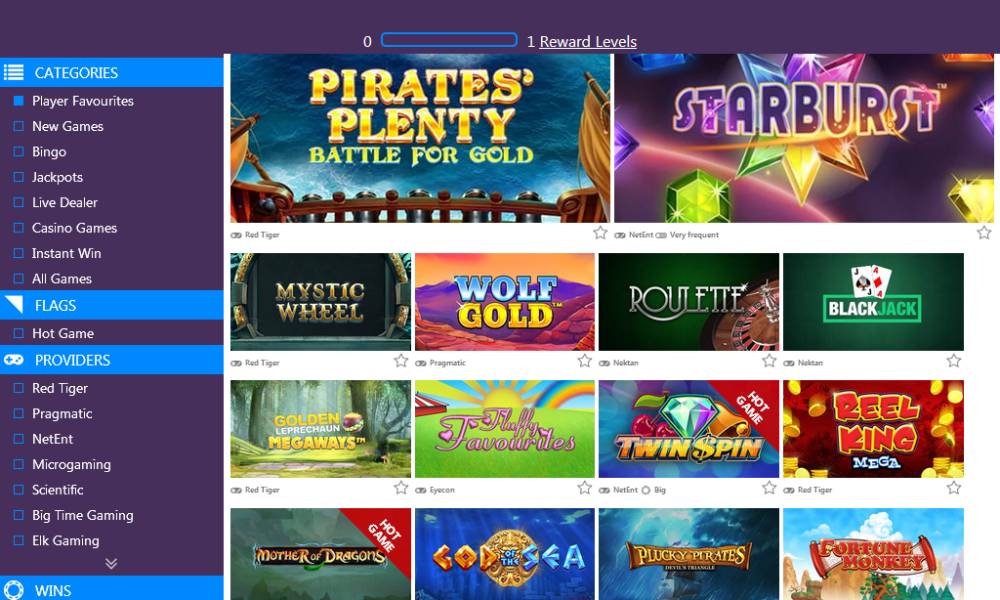Favourite Blackjack using its star icon
Image resolution: width=1000 pixels, height=600 pixels.
tap(953, 361)
